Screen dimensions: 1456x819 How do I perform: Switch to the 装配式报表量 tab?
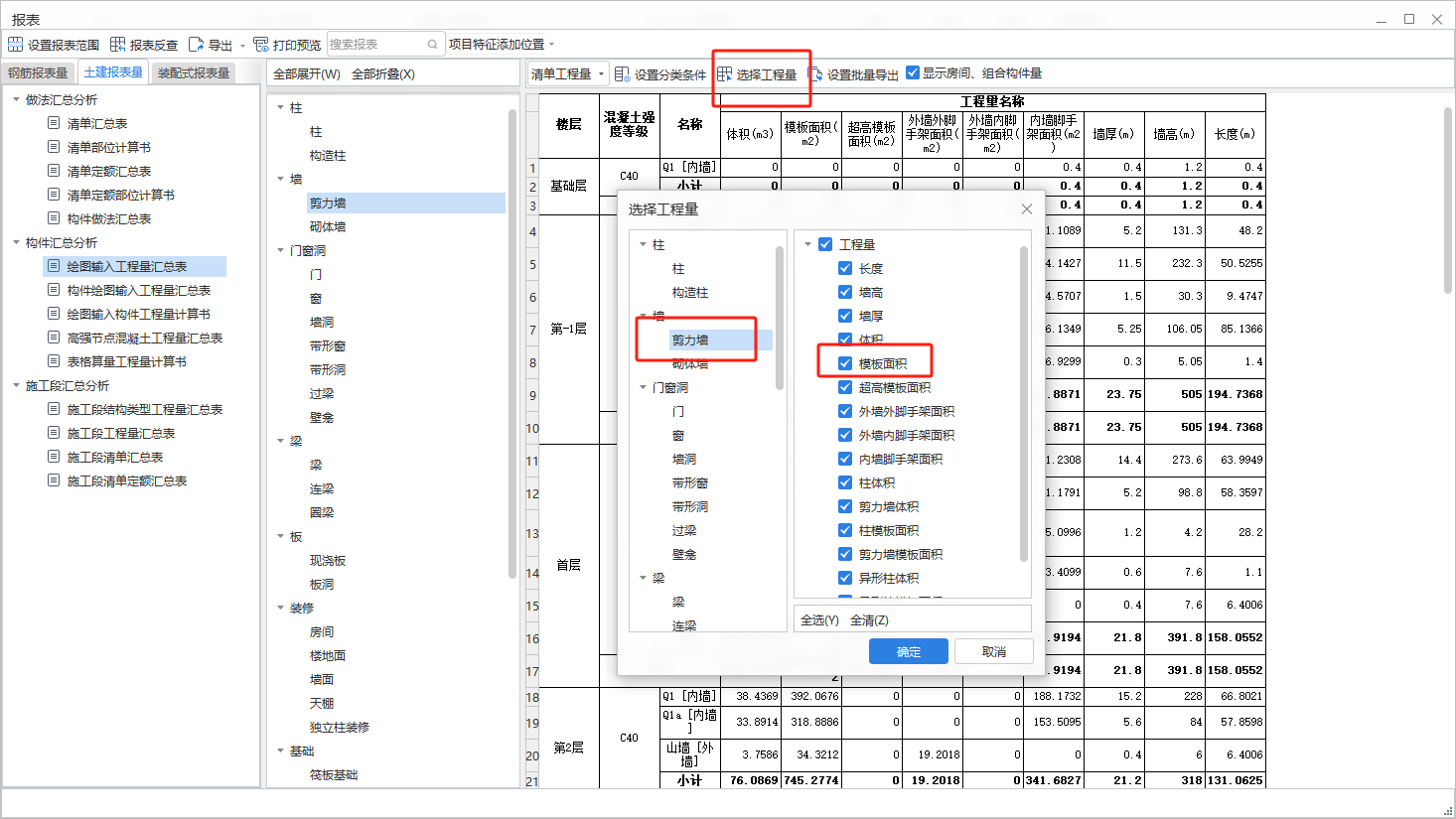click(194, 72)
